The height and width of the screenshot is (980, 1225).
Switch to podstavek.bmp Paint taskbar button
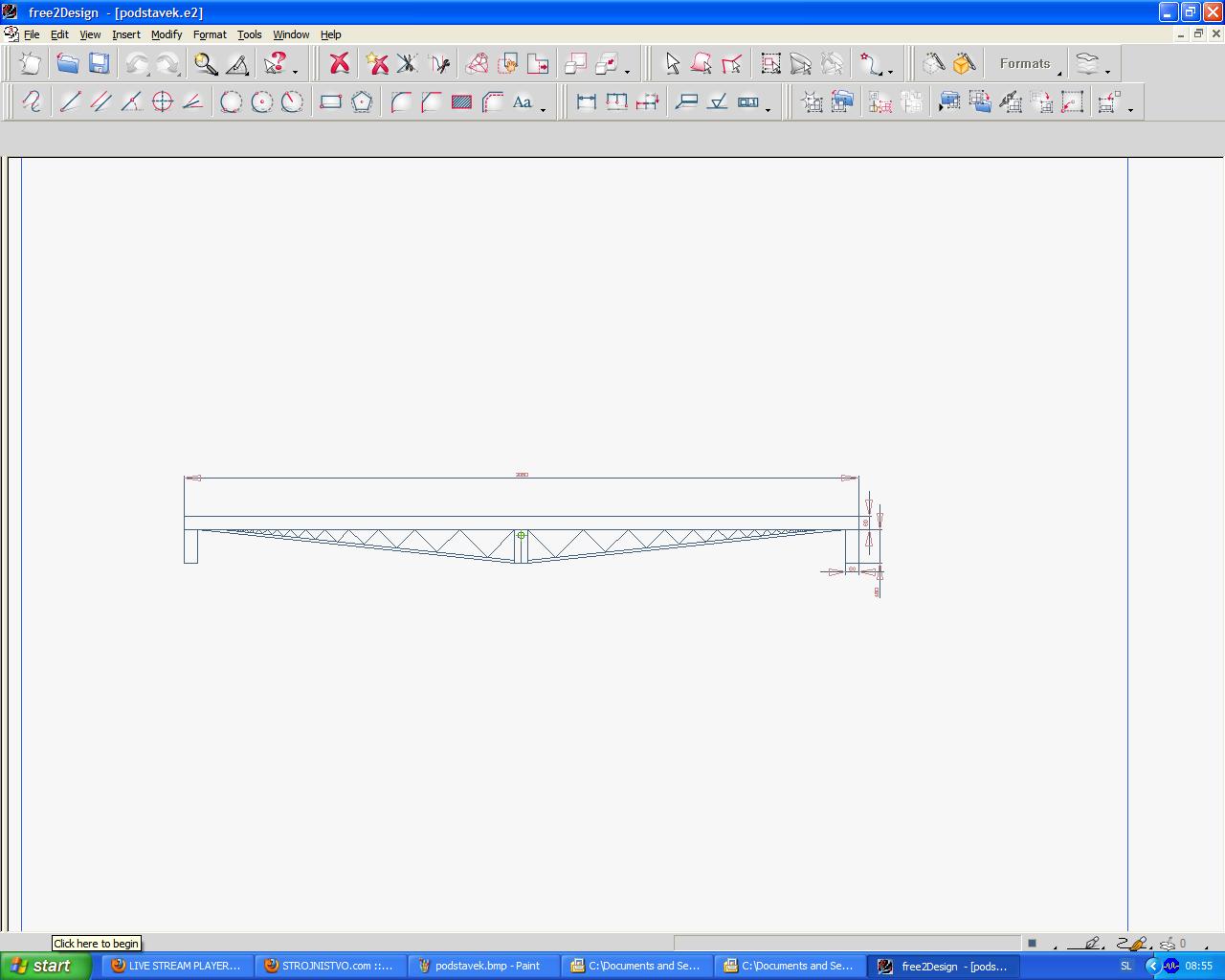tap(483, 966)
